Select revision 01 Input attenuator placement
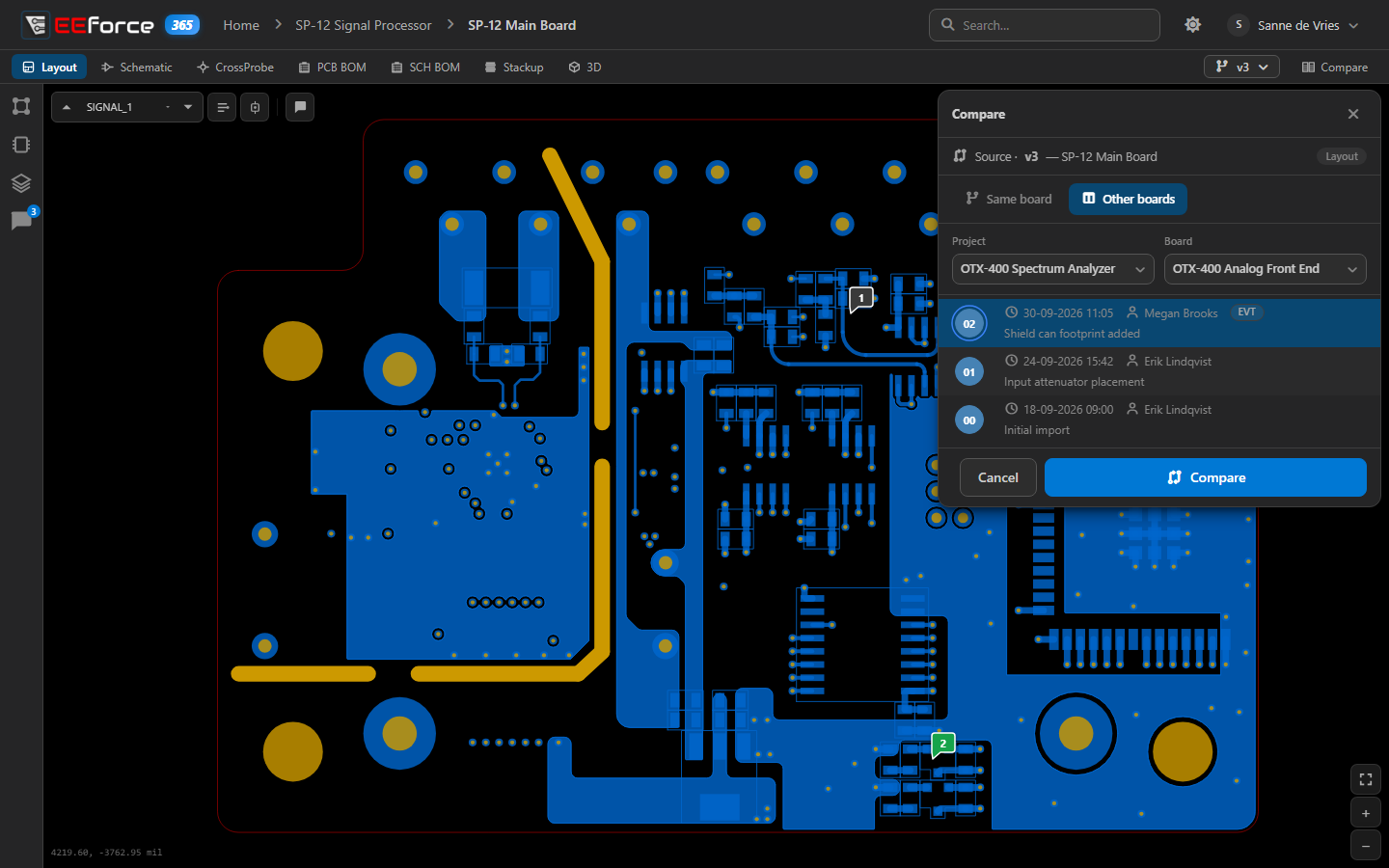The height and width of the screenshot is (868, 1389). click(1159, 371)
